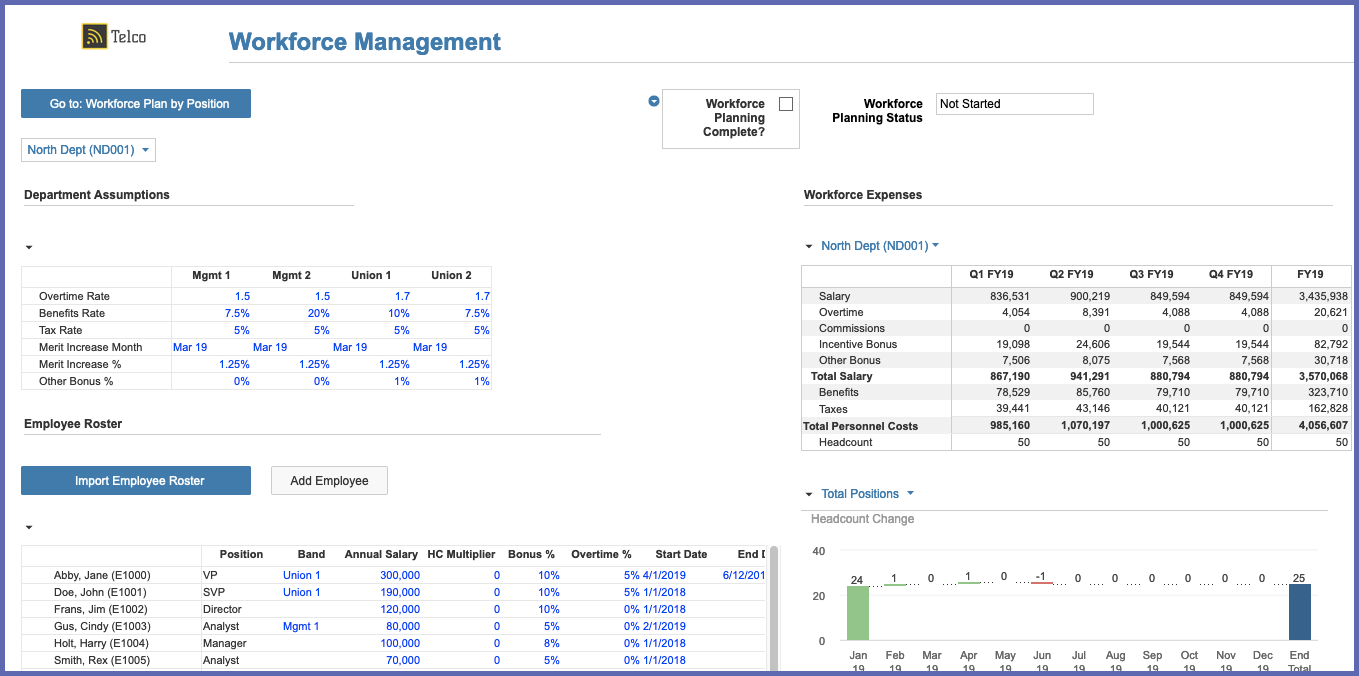Screen dimensions: 1359x676
Task: Click the dark blue End Total bar
Action: pos(1299,612)
